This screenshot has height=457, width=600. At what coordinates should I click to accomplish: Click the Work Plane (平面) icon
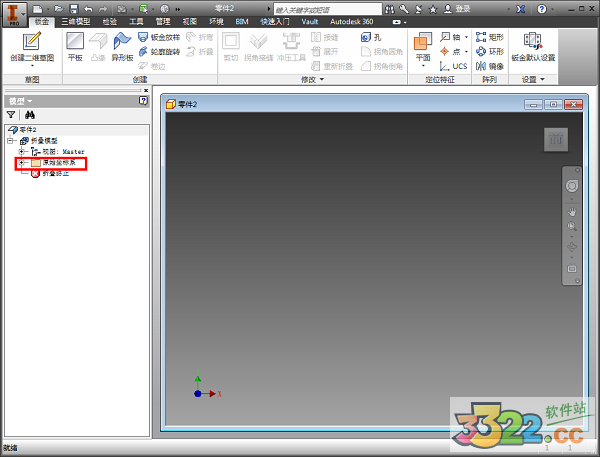423,41
